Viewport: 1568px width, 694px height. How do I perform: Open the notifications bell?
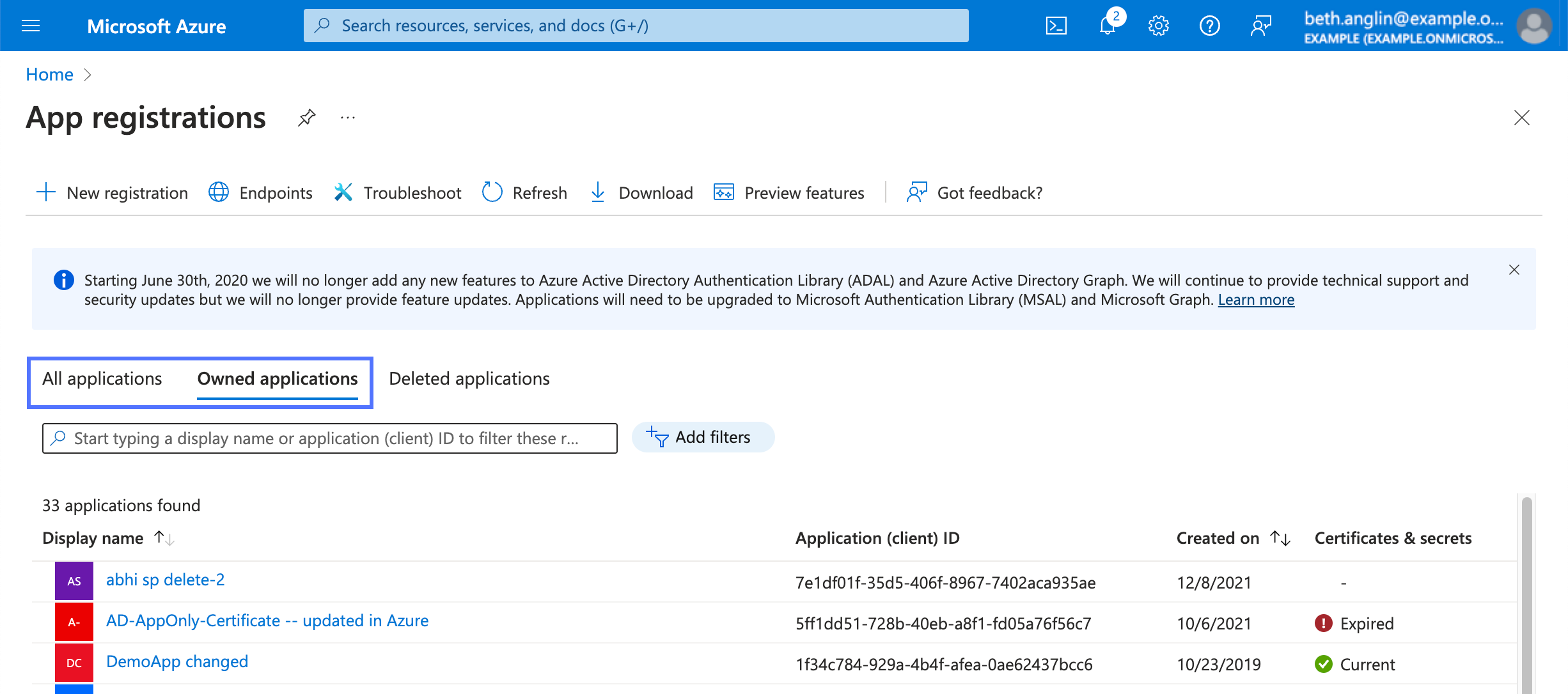point(1108,26)
